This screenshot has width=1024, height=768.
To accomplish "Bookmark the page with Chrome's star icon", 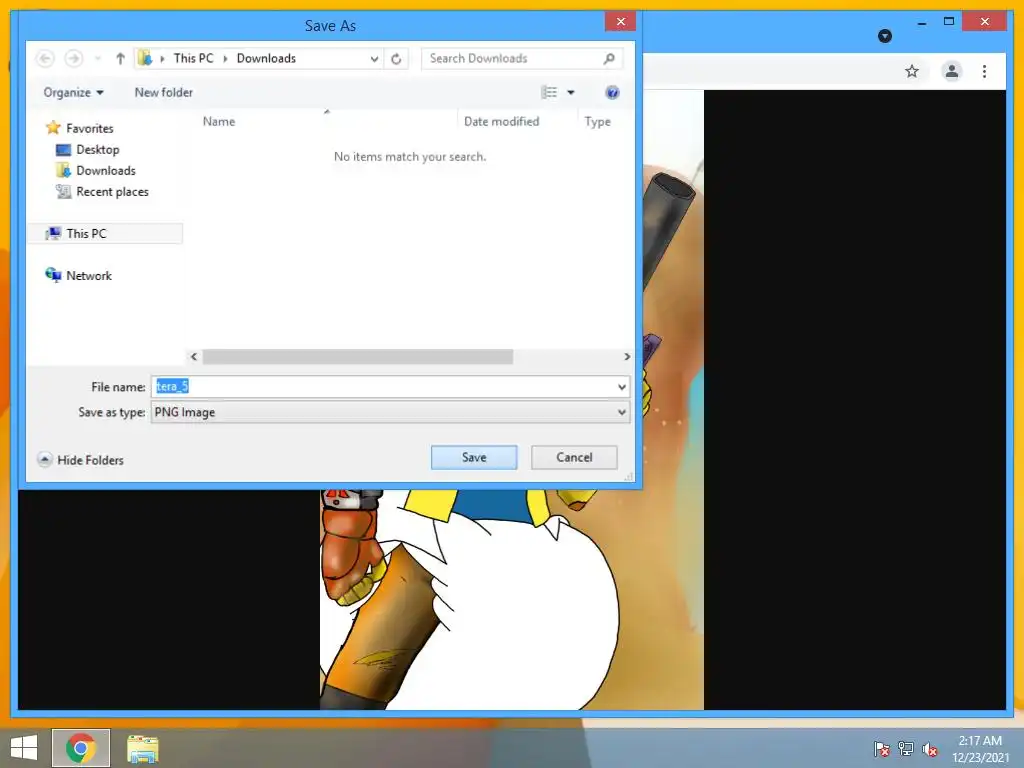I will pyautogui.click(x=912, y=71).
